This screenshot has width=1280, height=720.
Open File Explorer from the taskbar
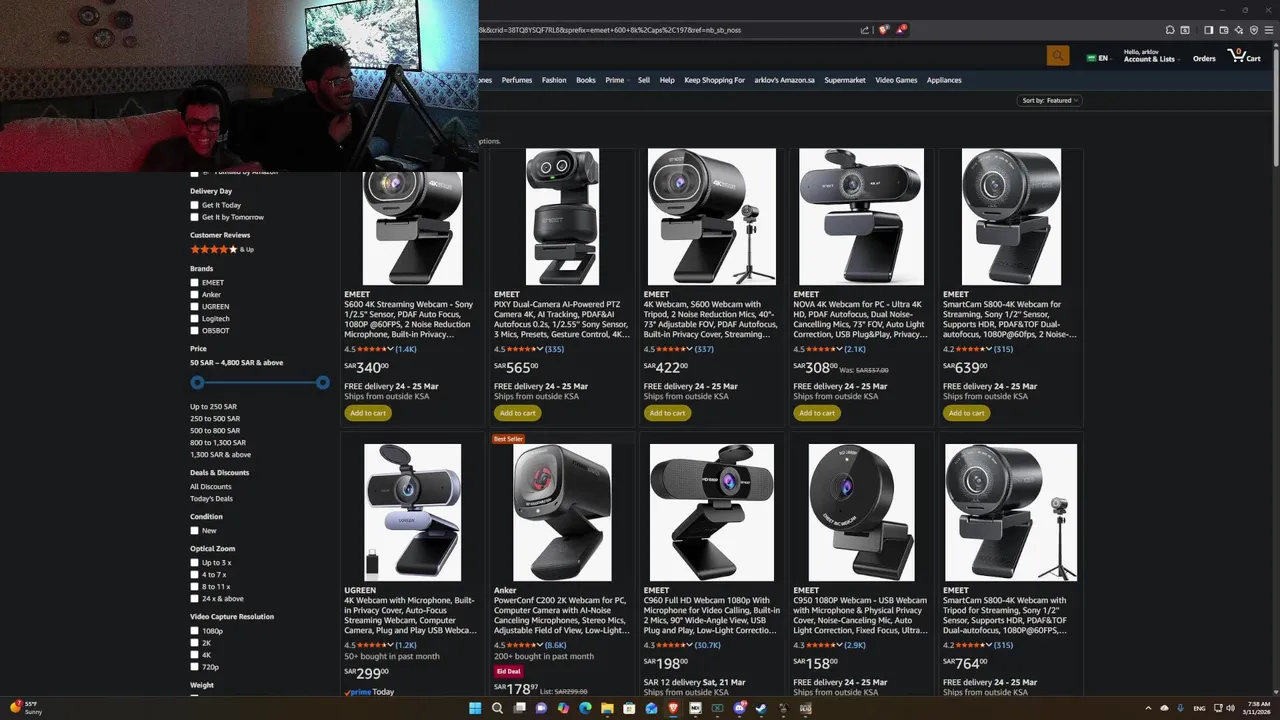607,708
